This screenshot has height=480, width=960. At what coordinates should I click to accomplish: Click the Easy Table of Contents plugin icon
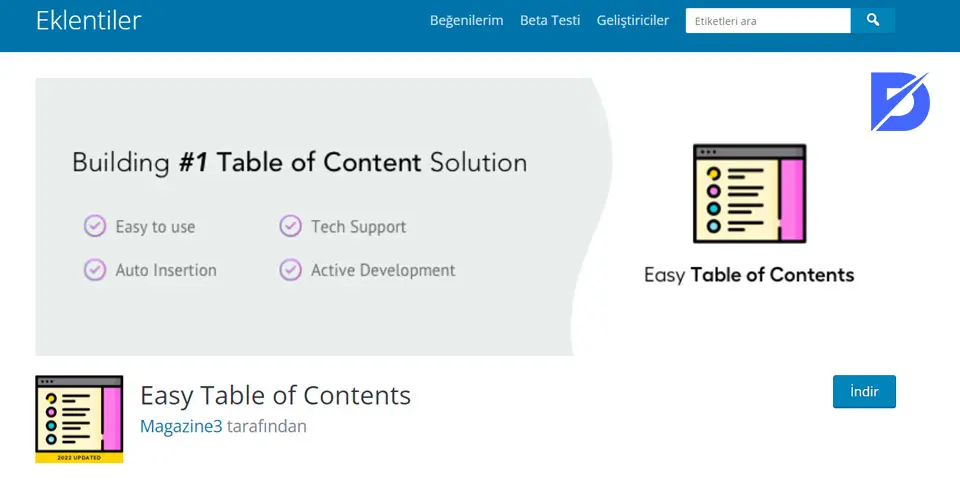79,419
